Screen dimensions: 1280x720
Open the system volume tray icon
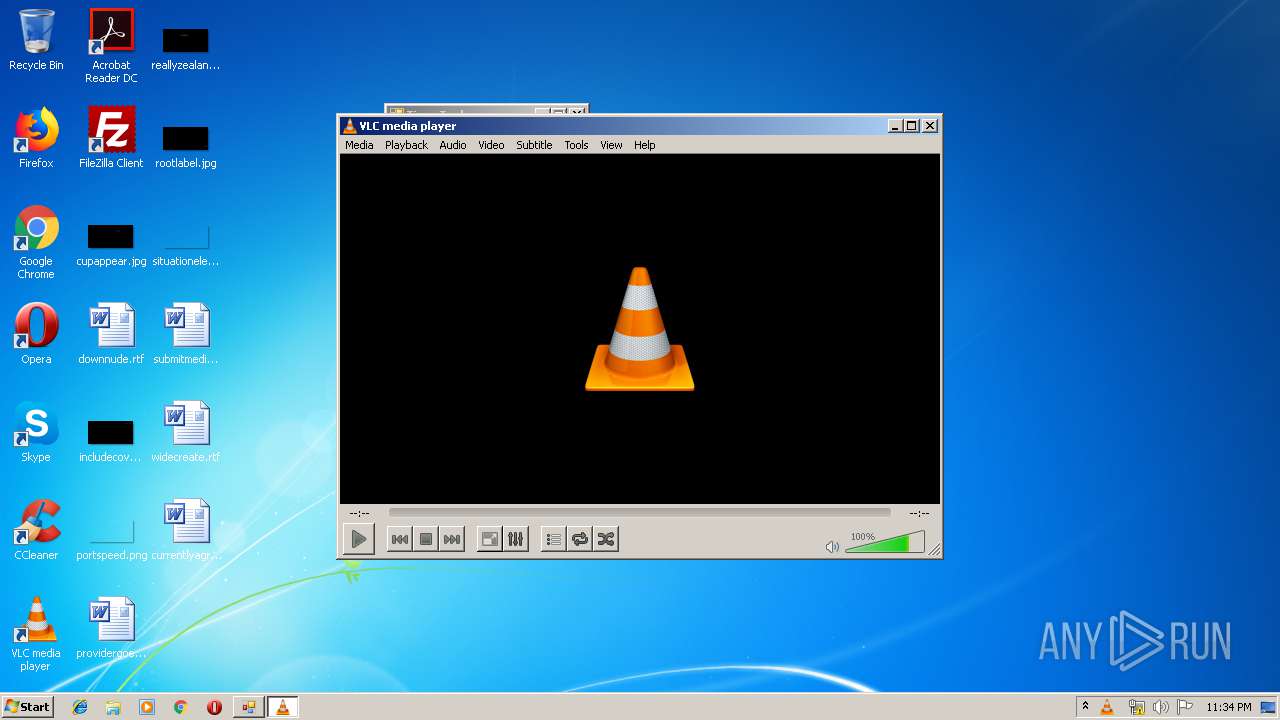[1160, 707]
